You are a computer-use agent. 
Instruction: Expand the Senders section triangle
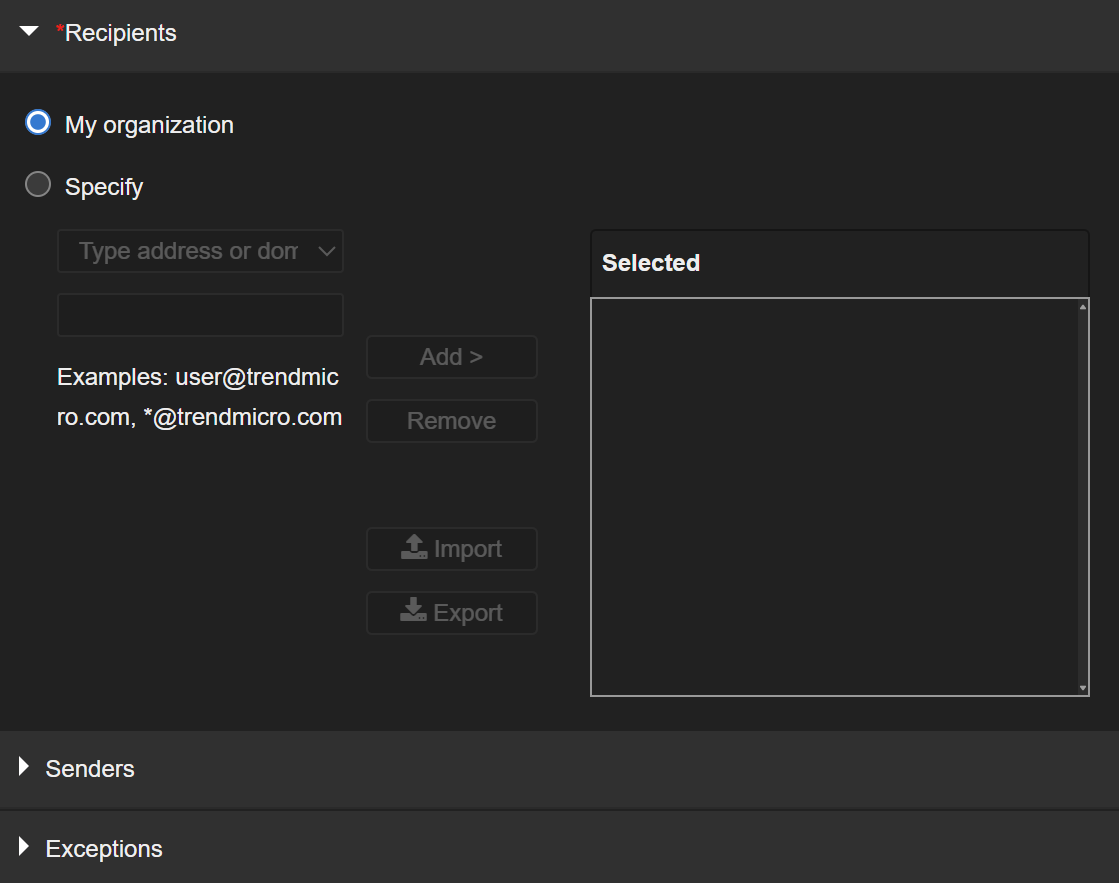point(24,767)
